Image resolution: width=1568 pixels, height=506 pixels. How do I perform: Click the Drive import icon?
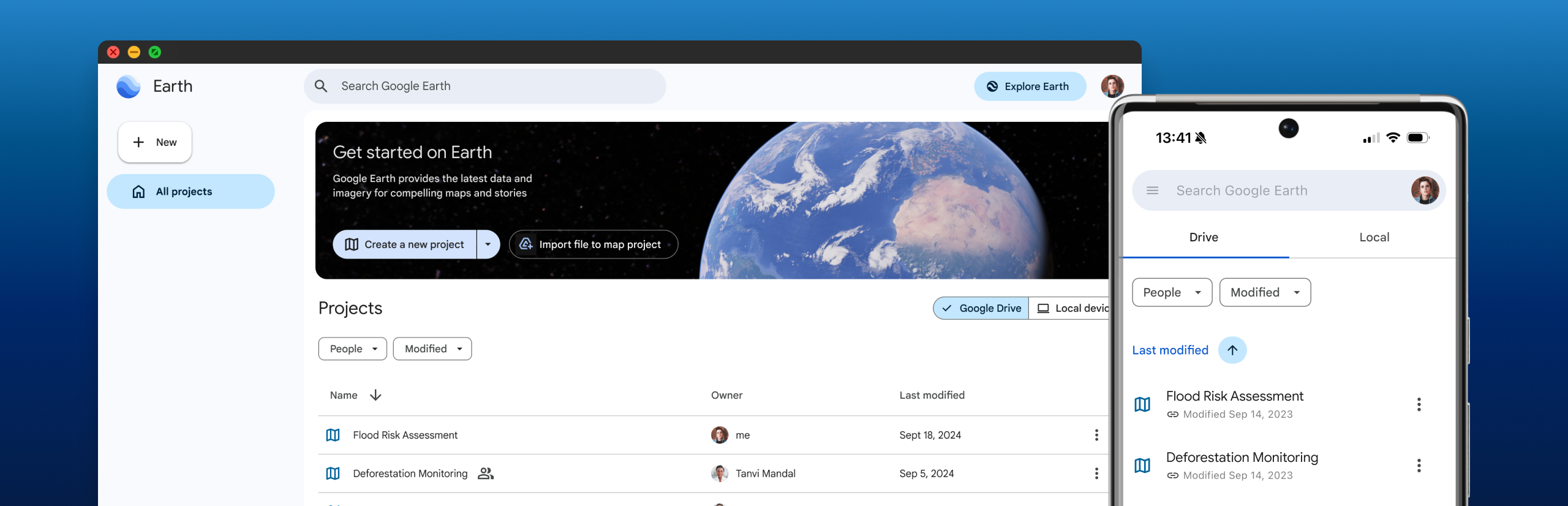[526, 244]
